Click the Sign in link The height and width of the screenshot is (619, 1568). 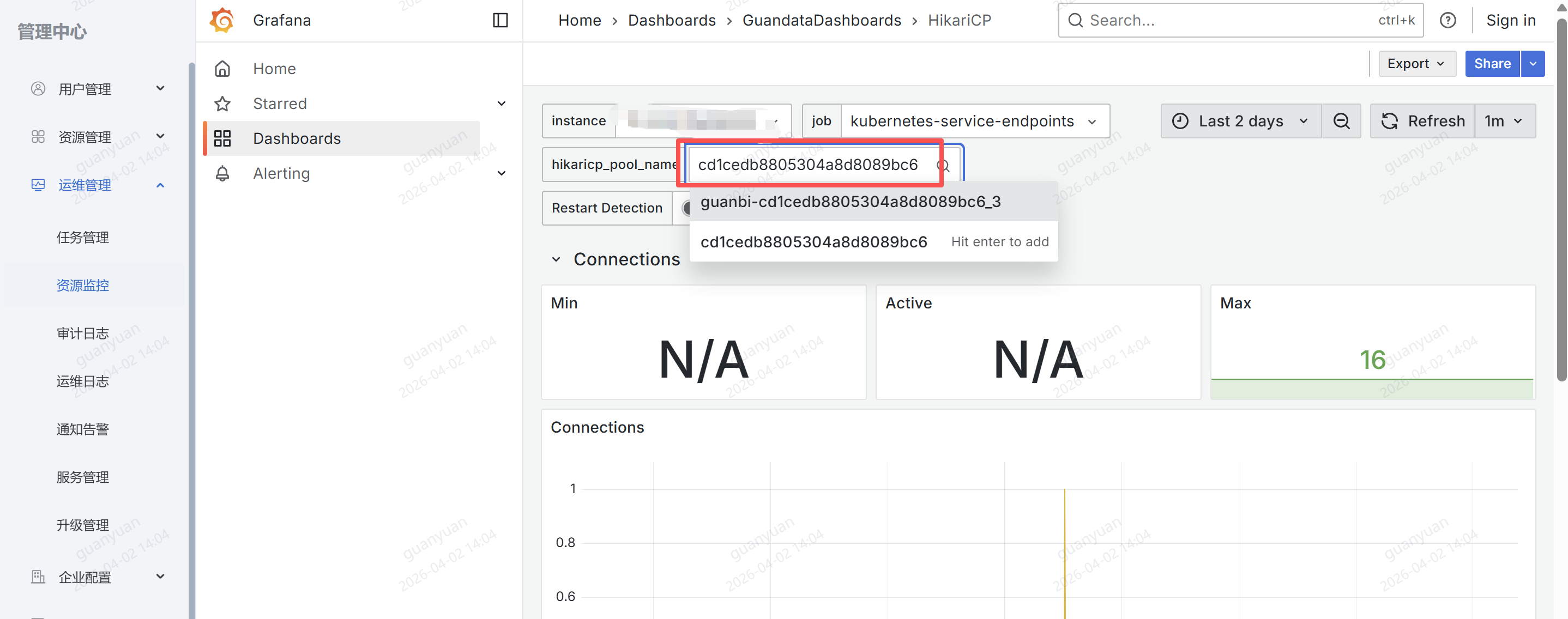[1510, 20]
